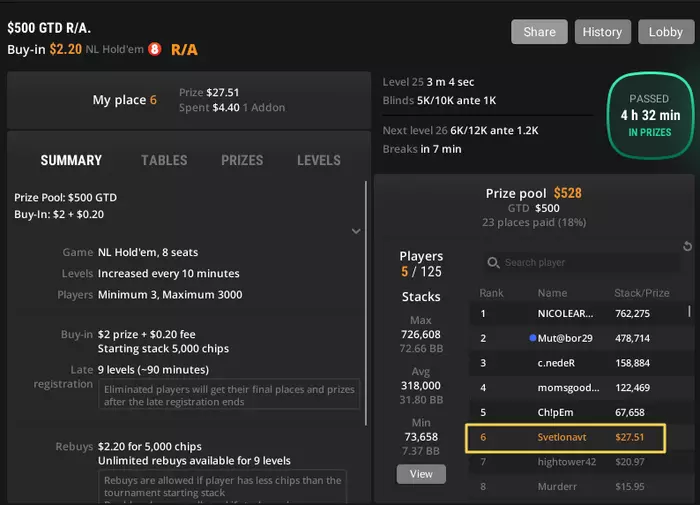Focus the Search player field
The image size is (700, 505).
point(583,263)
